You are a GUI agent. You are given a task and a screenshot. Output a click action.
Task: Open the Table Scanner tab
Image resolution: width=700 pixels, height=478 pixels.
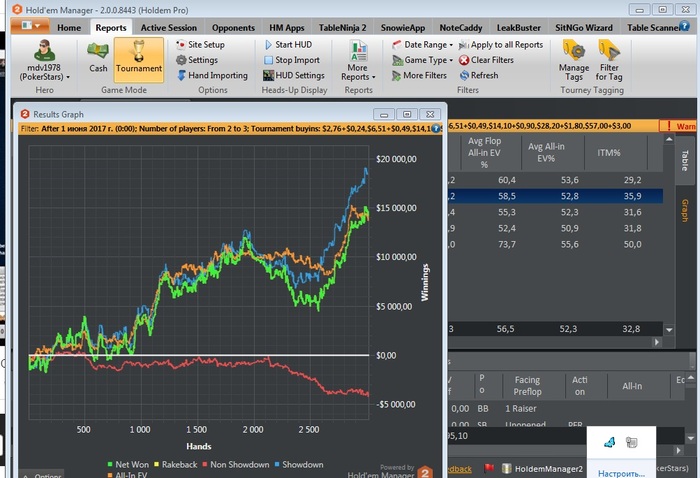[653, 28]
